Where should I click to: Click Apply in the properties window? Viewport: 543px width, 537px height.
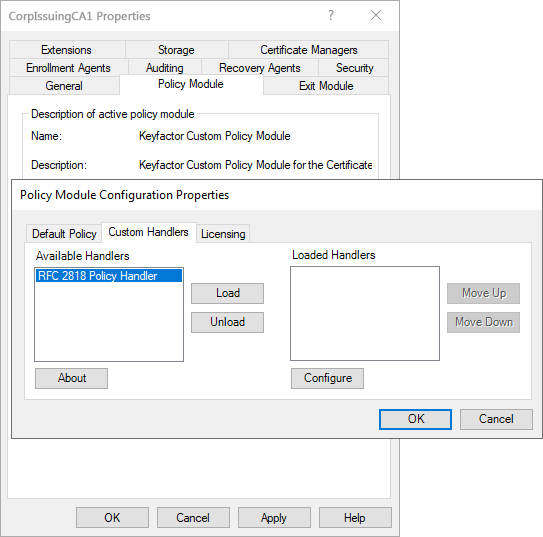click(274, 518)
